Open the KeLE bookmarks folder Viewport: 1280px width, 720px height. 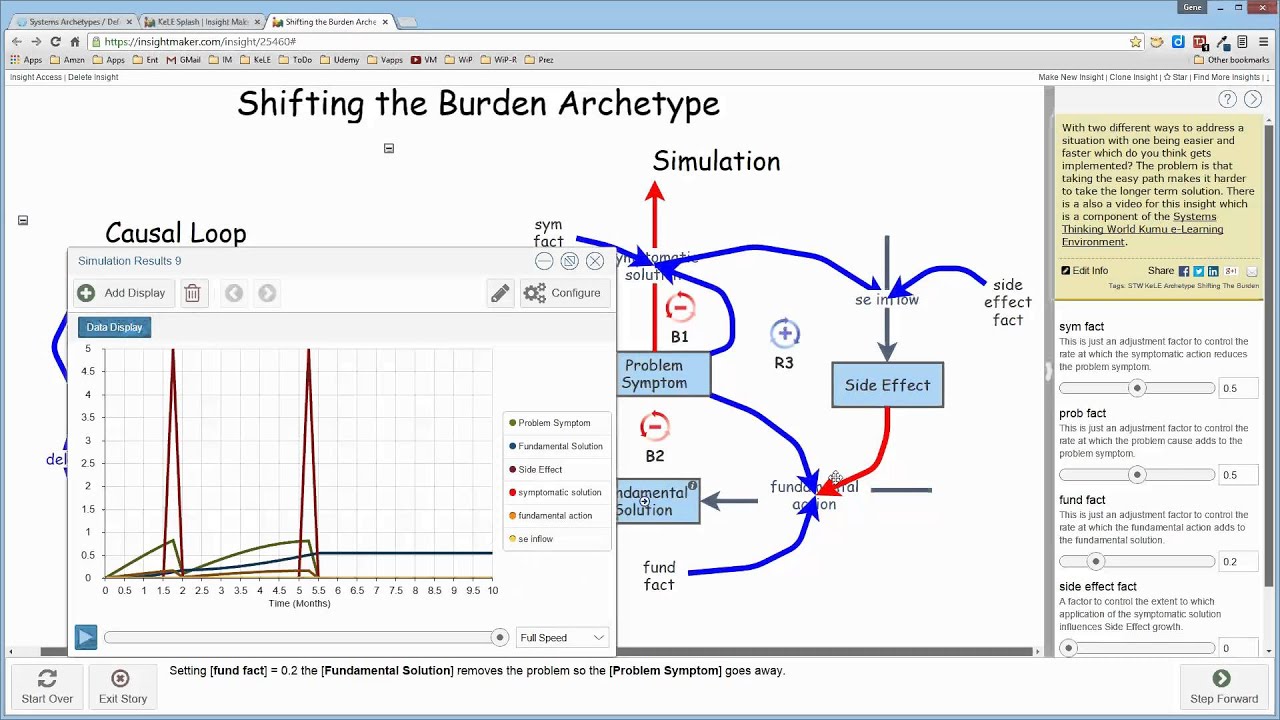tap(254, 60)
